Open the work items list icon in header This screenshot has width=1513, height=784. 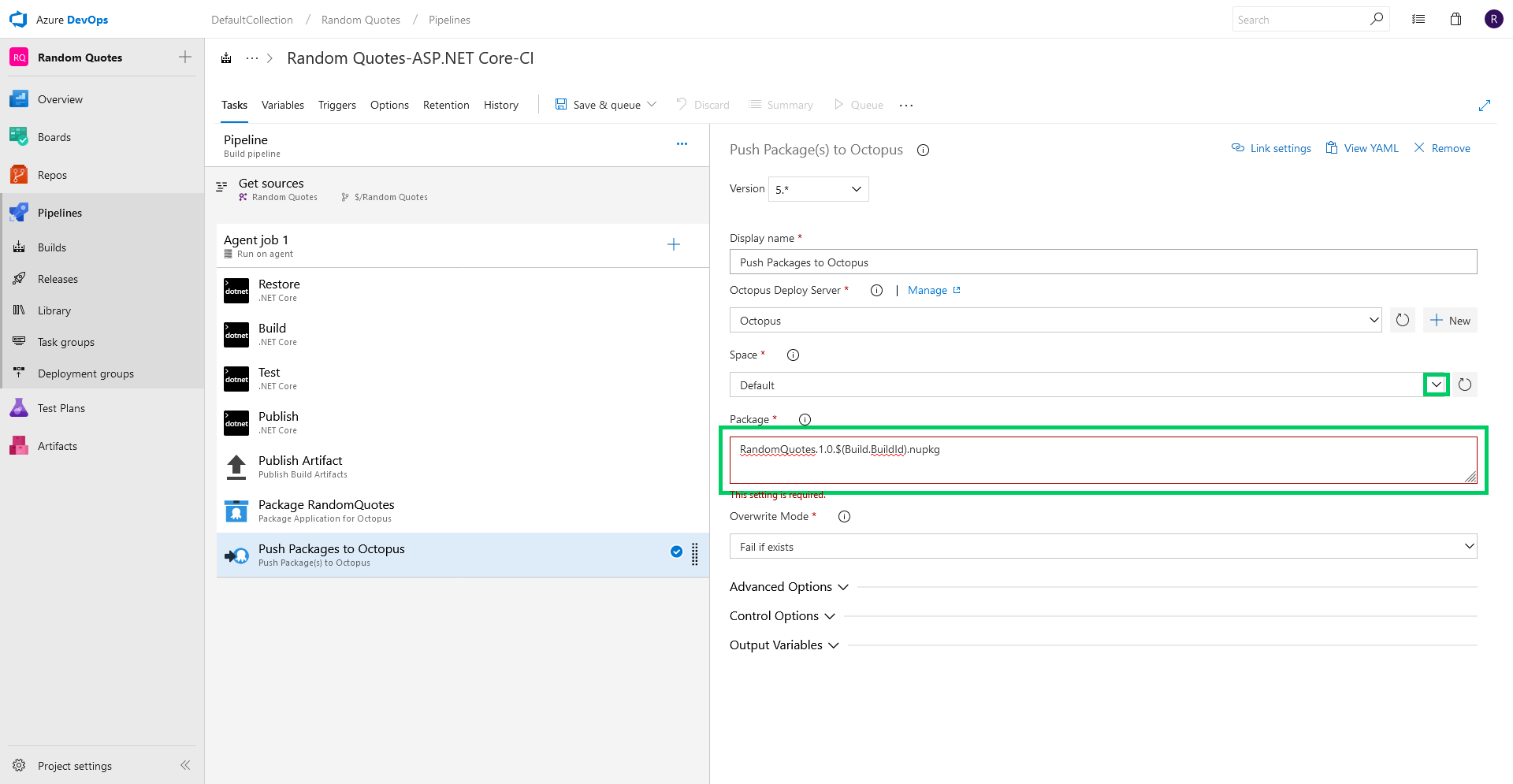[x=1418, y=19]
